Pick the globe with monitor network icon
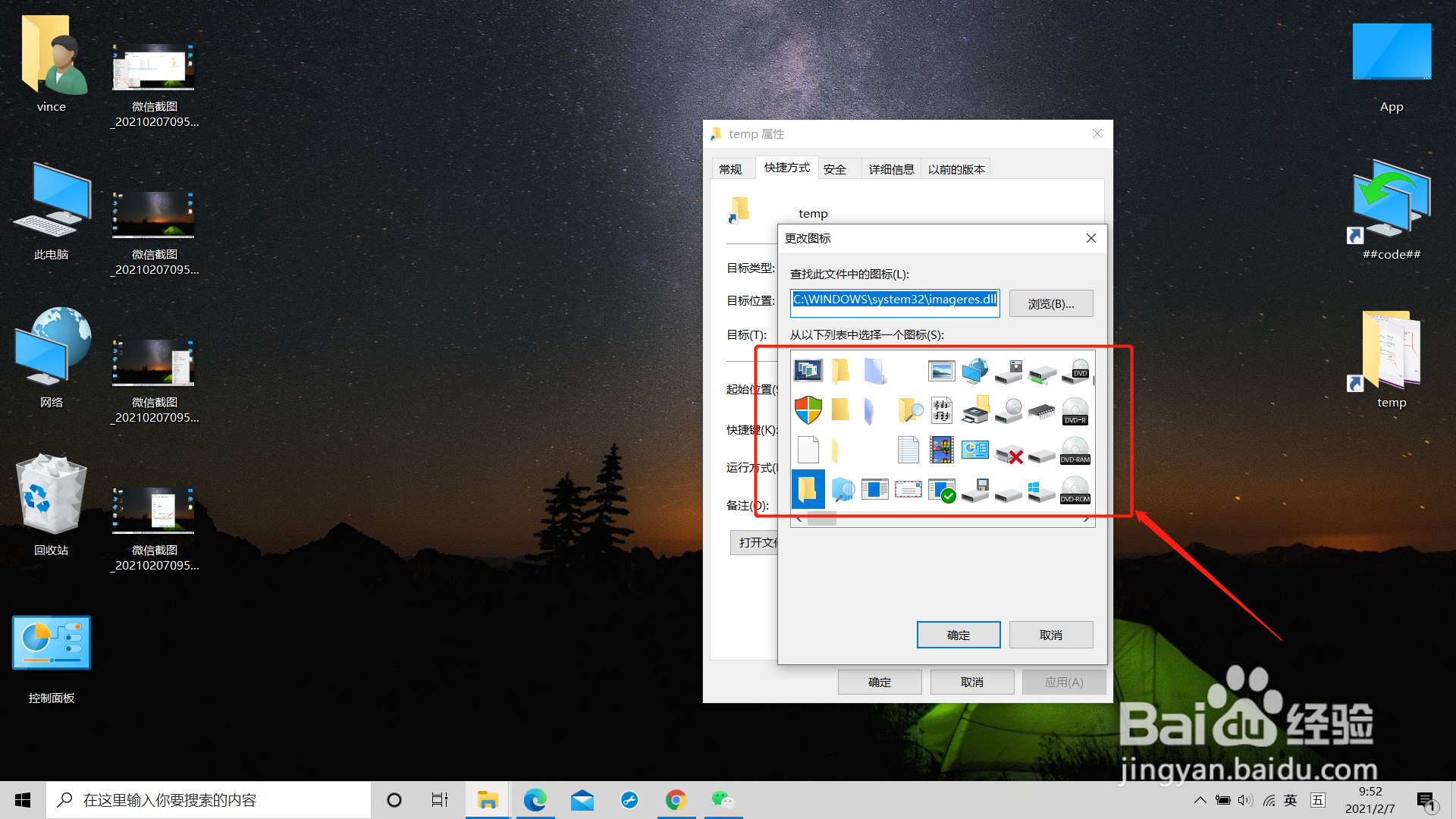This screenshot has height=819, width=1456. pos(974,371)
